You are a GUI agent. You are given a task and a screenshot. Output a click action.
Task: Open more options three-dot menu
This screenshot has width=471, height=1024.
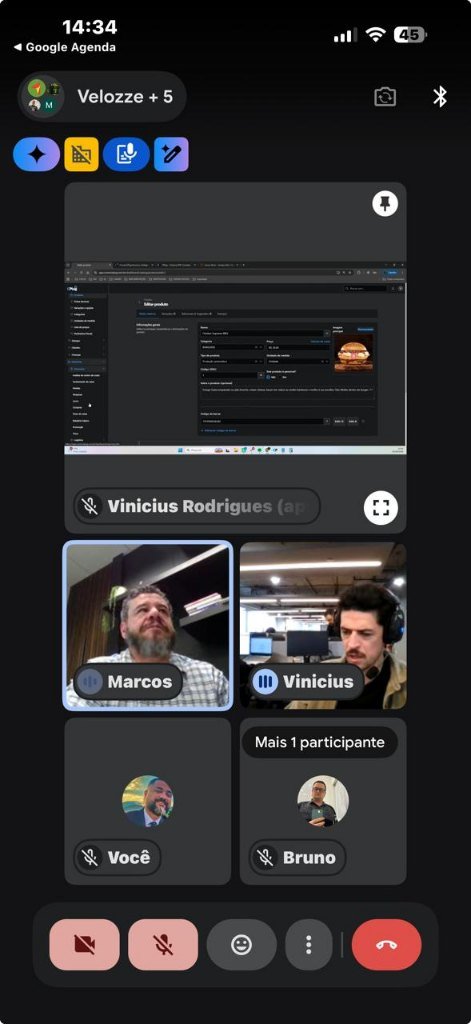click(309, 944)
